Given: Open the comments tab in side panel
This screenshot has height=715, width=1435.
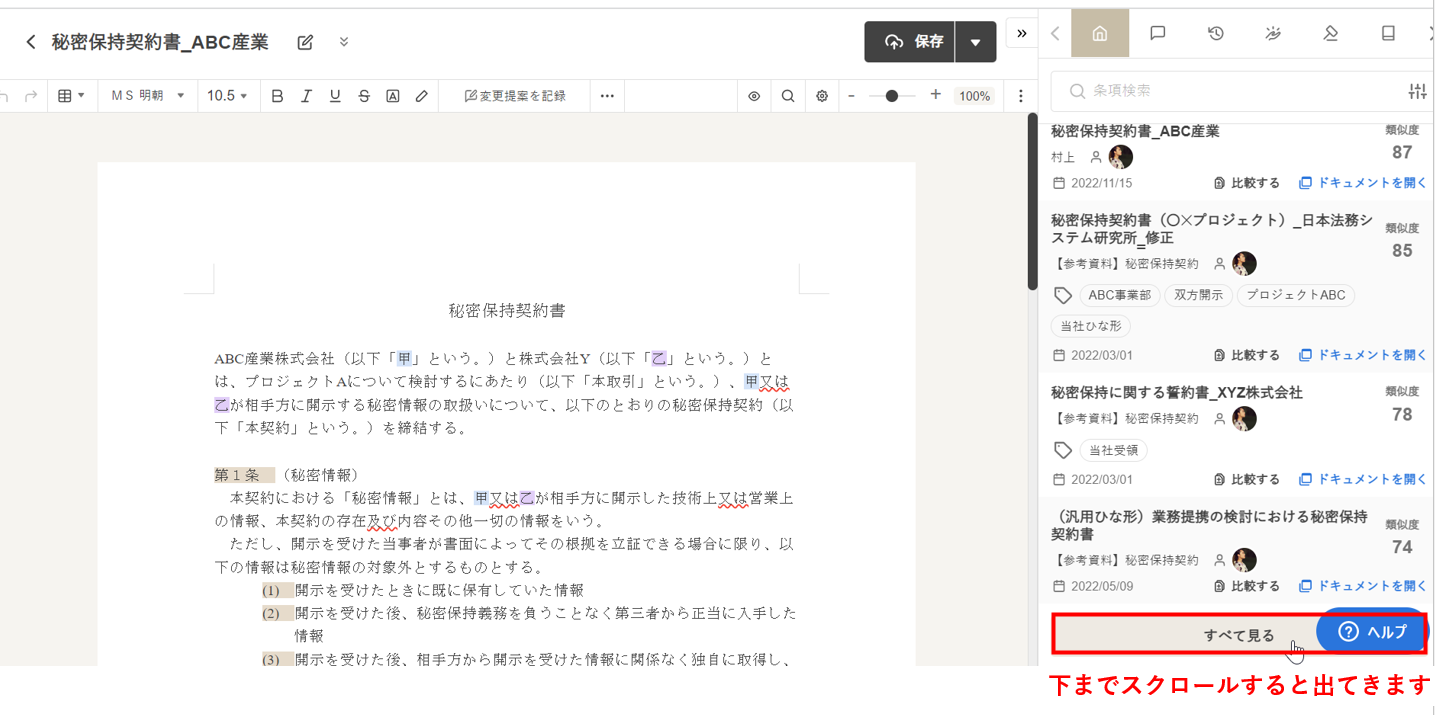Looking at the screenshot, I should tap(1157, 33).
